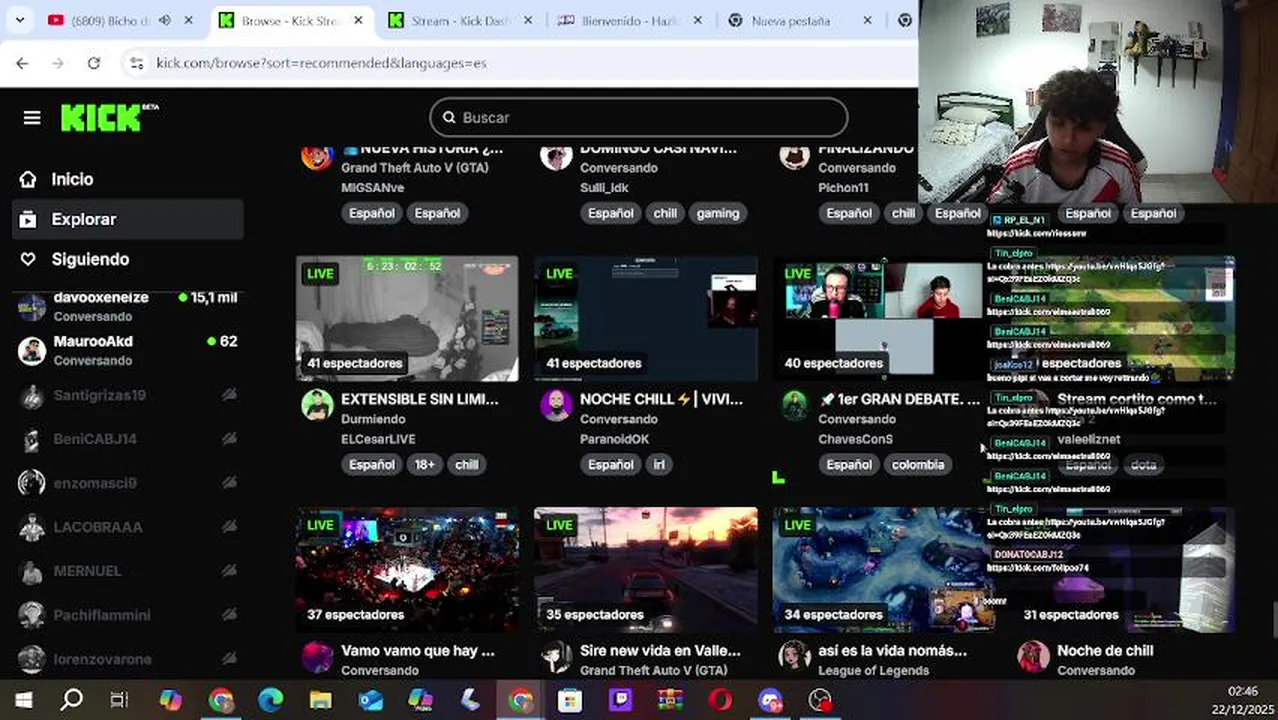
Task: Open ELCesarLIVE channel avatar
Action: (318, 405)
